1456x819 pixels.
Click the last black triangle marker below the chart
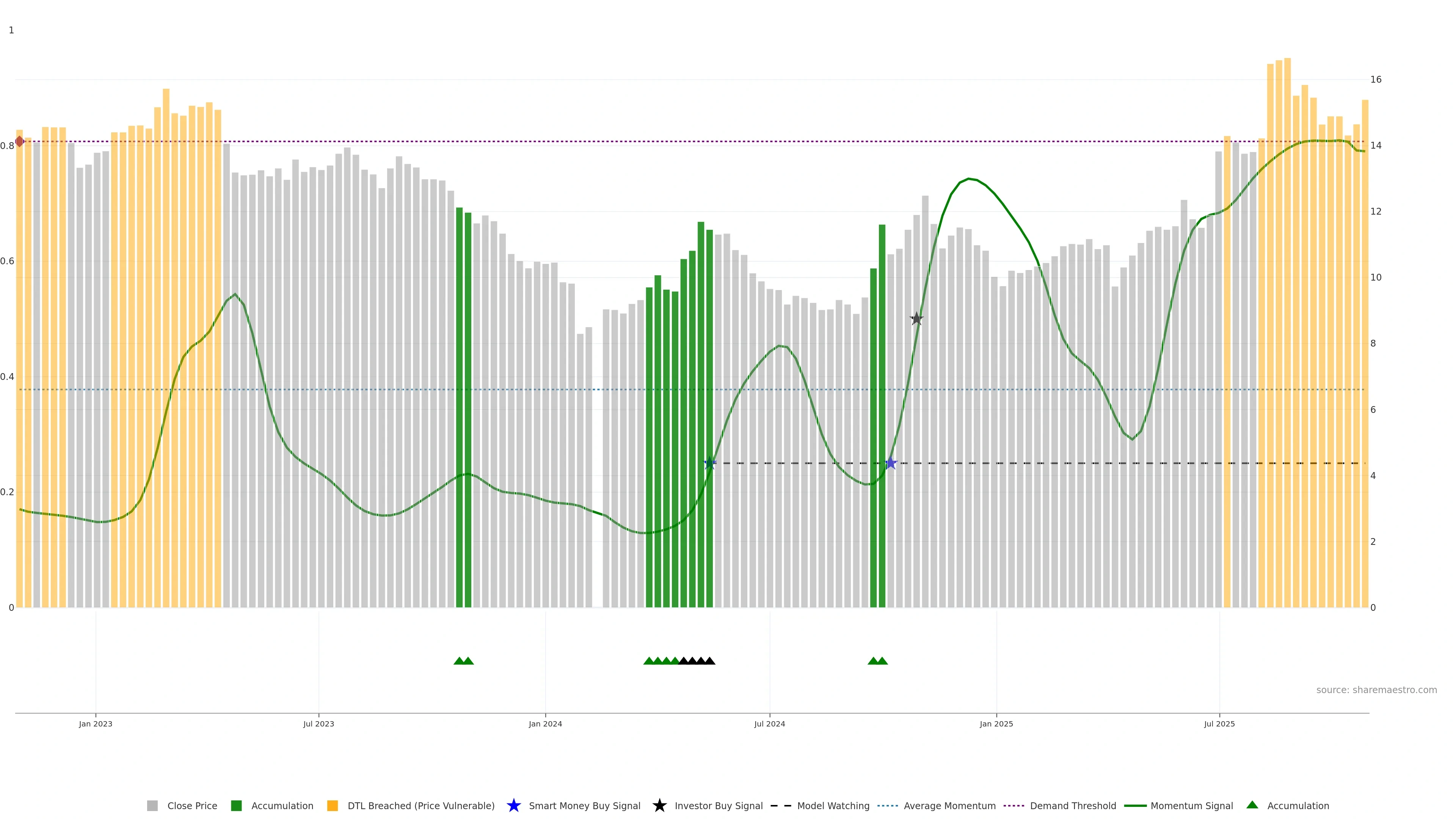[710, 661]
